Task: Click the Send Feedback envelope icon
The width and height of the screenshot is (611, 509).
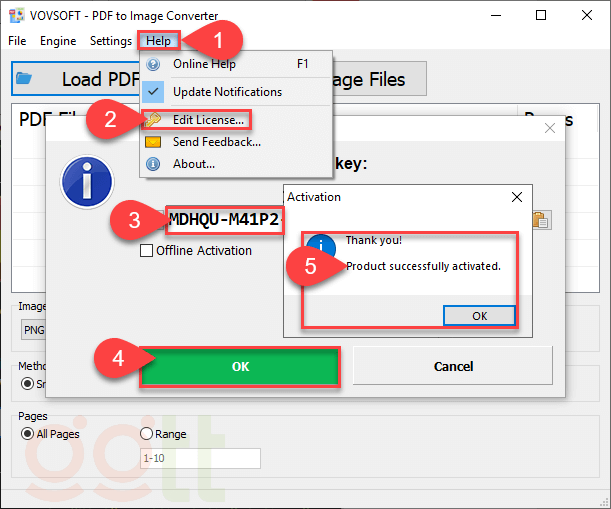Action: tap(153, 142)
